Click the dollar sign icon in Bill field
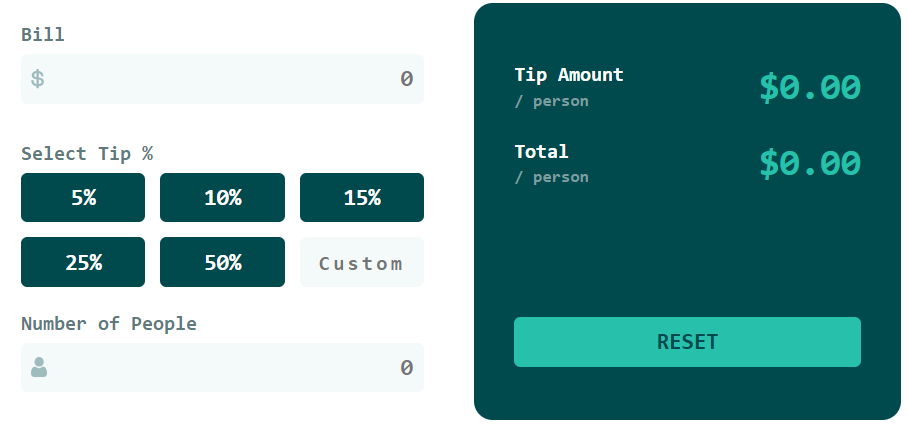This screenshot has height=440, width=908. pos(37,79)
